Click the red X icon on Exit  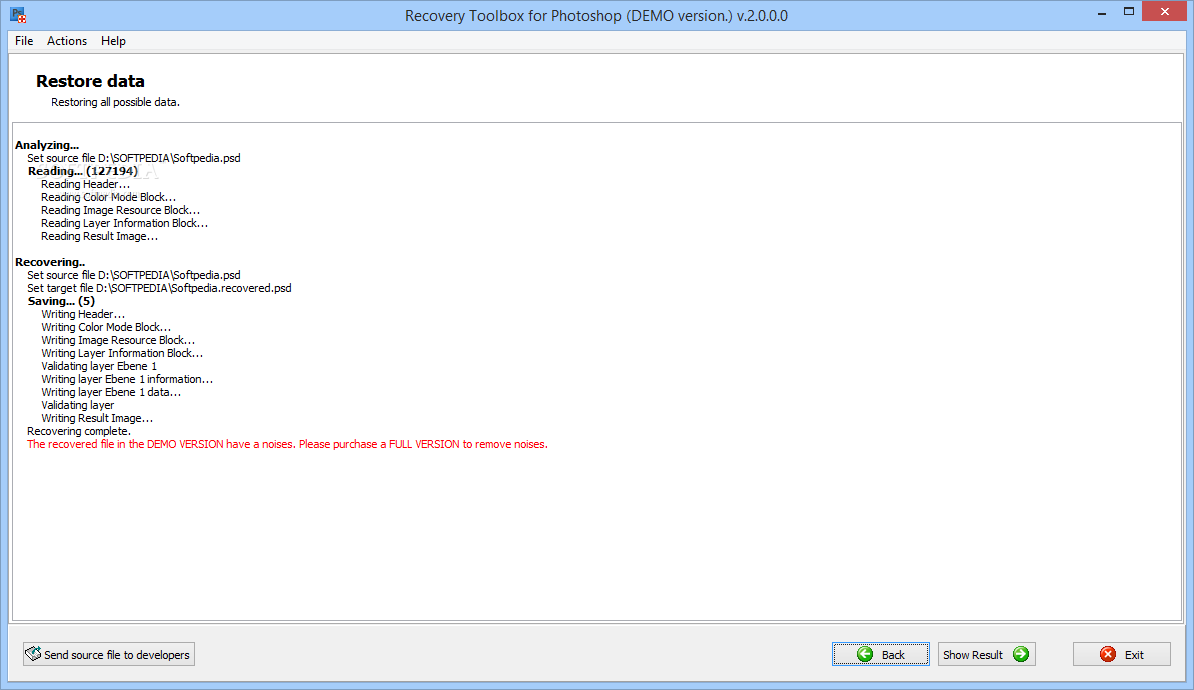1108,654
